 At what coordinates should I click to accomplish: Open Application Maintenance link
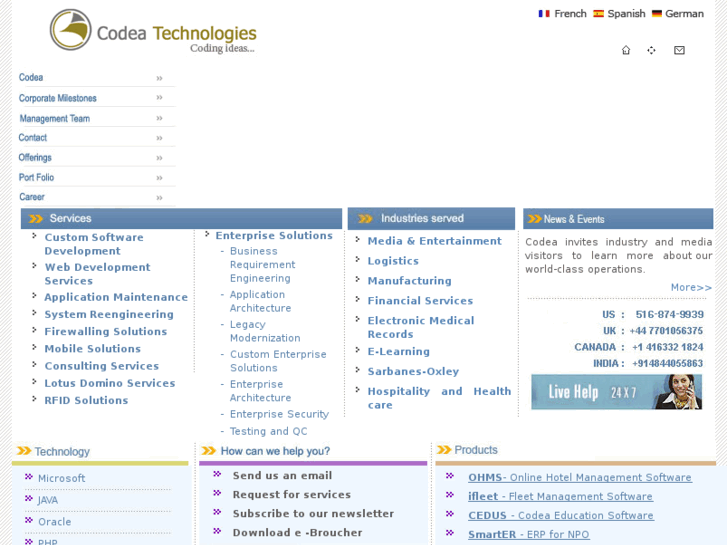[x=116, y=297]
